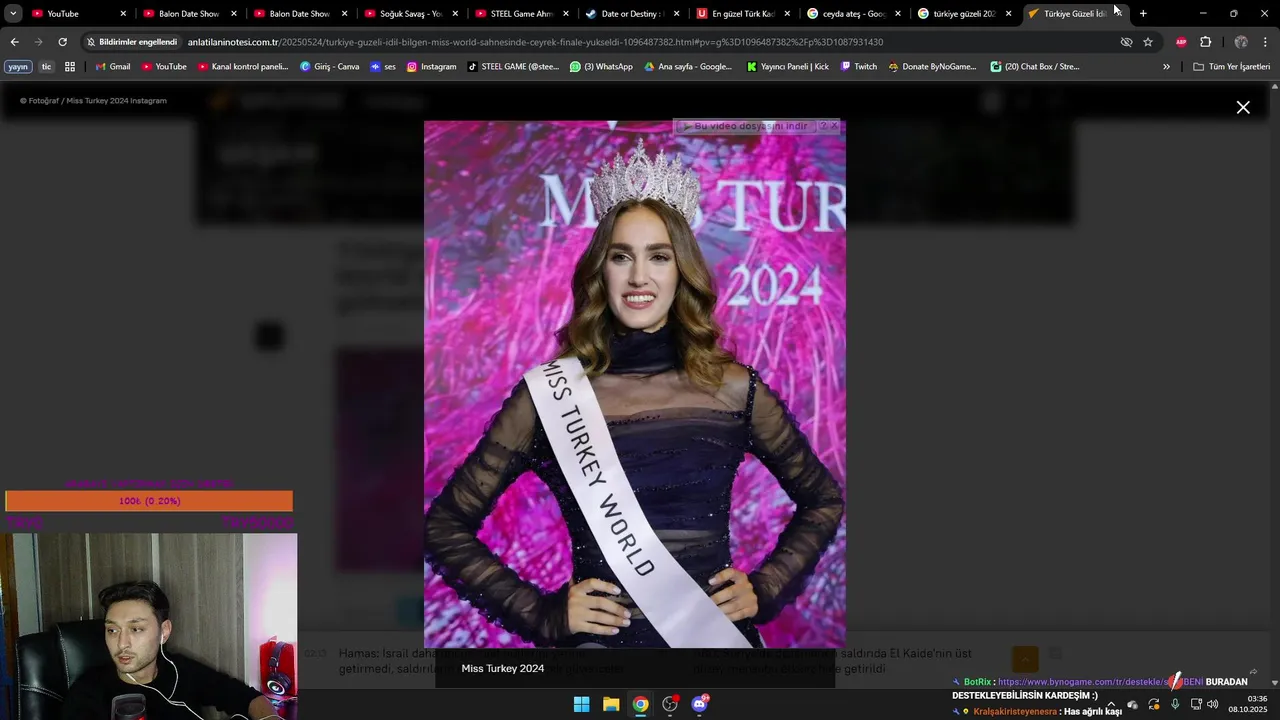The width and height of the screenshot is (1280, 720).
Task: Open the yayın bookmark folder
Action: 18,67
